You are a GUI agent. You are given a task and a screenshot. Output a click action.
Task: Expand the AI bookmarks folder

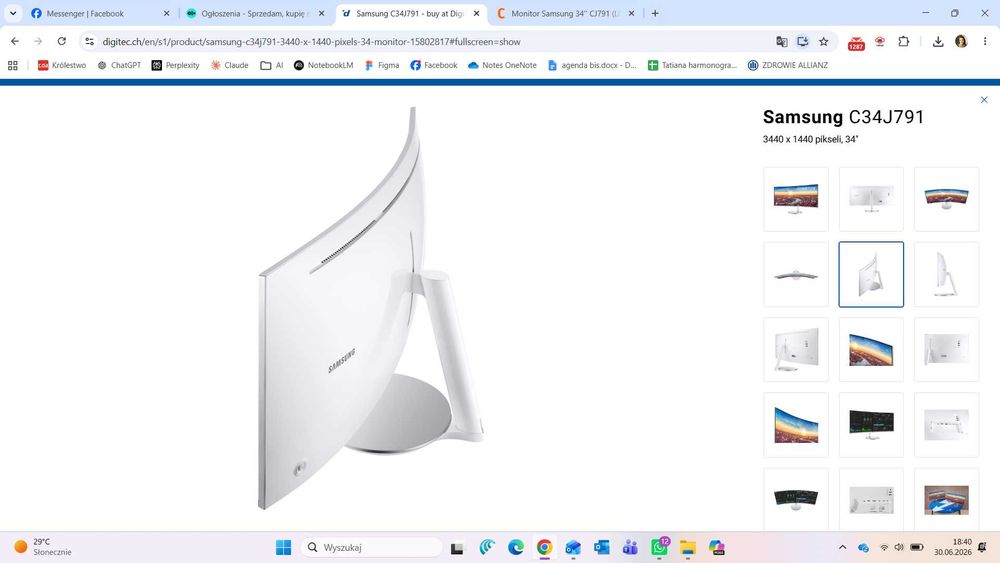pos(272,65)
